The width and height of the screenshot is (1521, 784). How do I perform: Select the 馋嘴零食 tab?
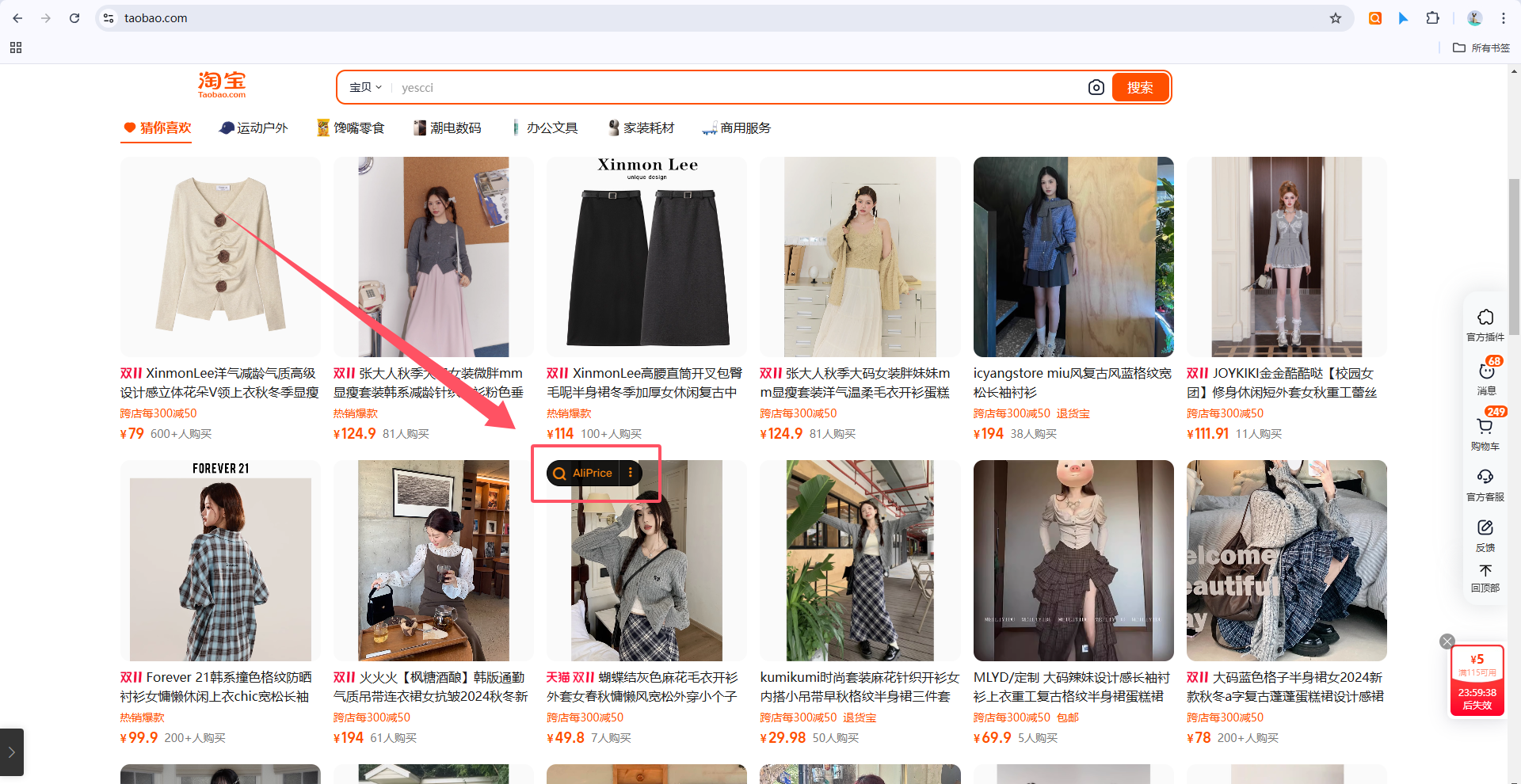[350, 127]
